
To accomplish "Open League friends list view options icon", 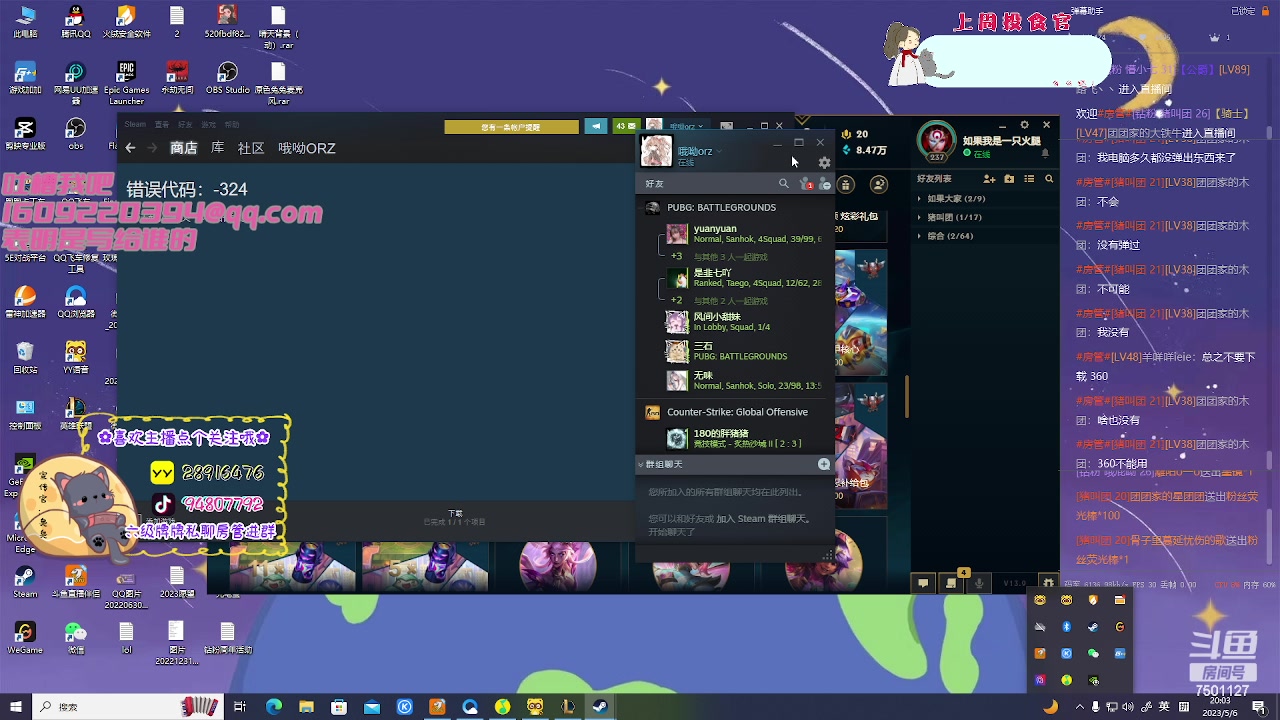I will tap(1030, 179).
